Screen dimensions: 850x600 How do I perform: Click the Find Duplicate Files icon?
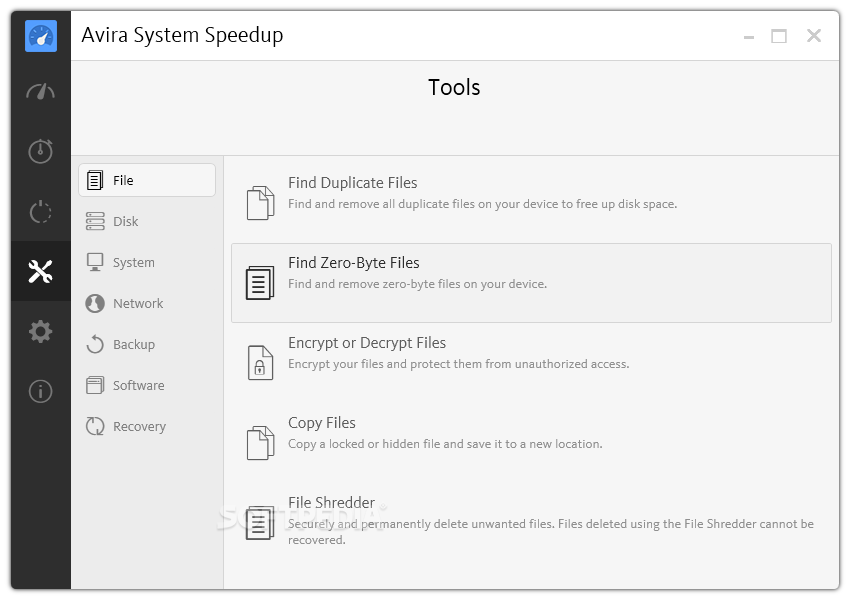point(261,203)
